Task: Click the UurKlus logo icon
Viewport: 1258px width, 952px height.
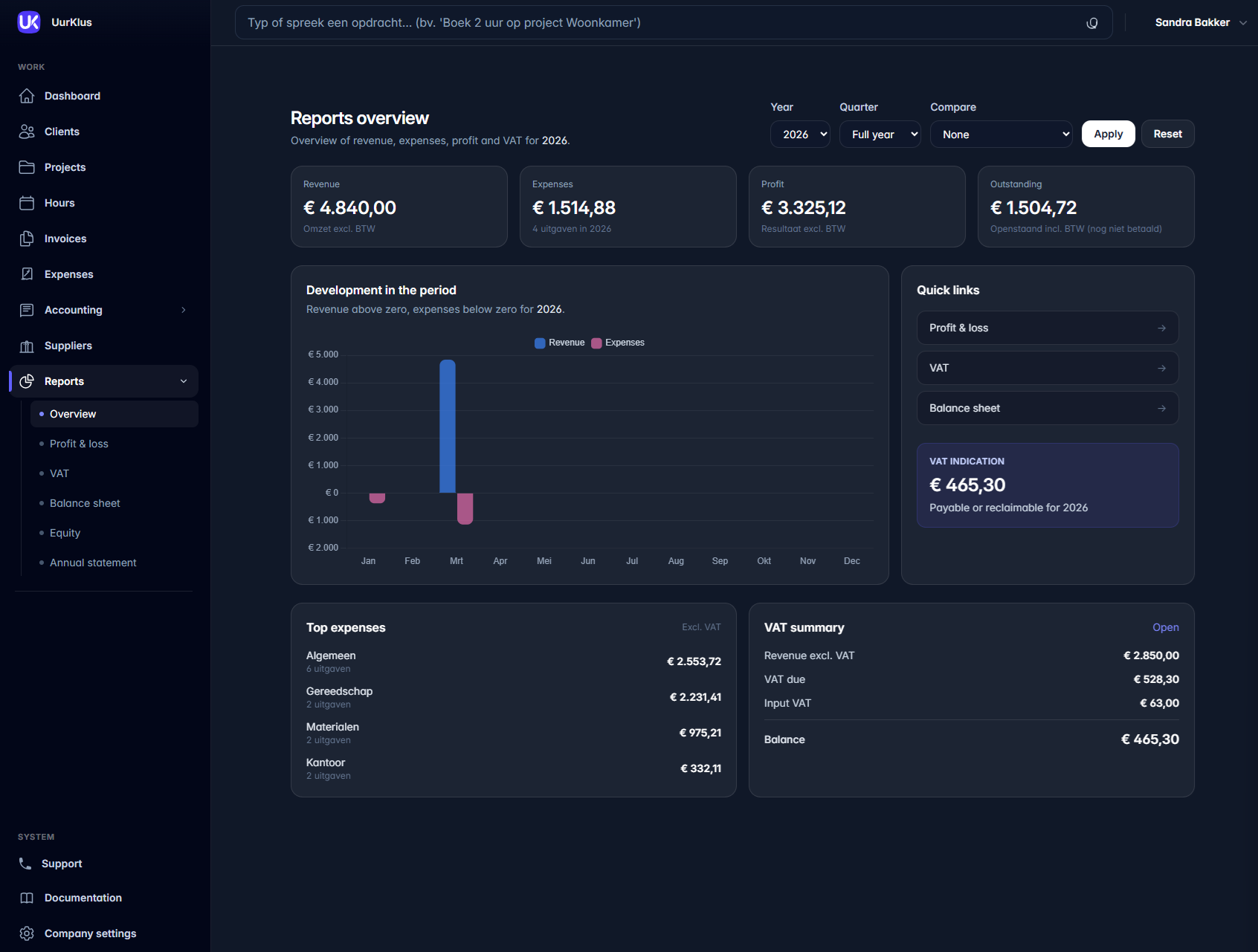Action: click(x=29, y=22)
